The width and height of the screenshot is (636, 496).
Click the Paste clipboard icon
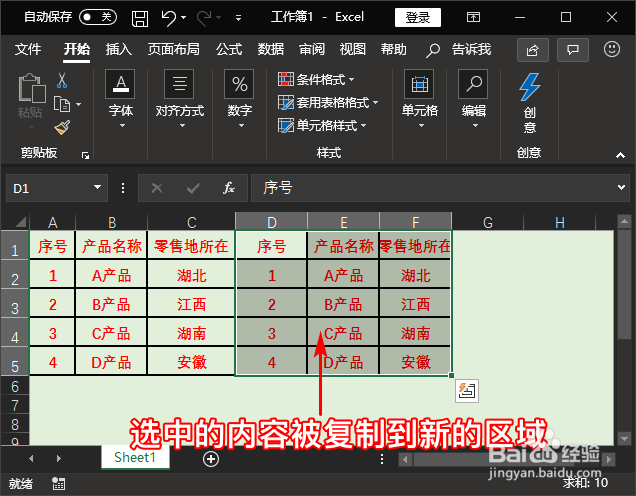pos(32,88)
